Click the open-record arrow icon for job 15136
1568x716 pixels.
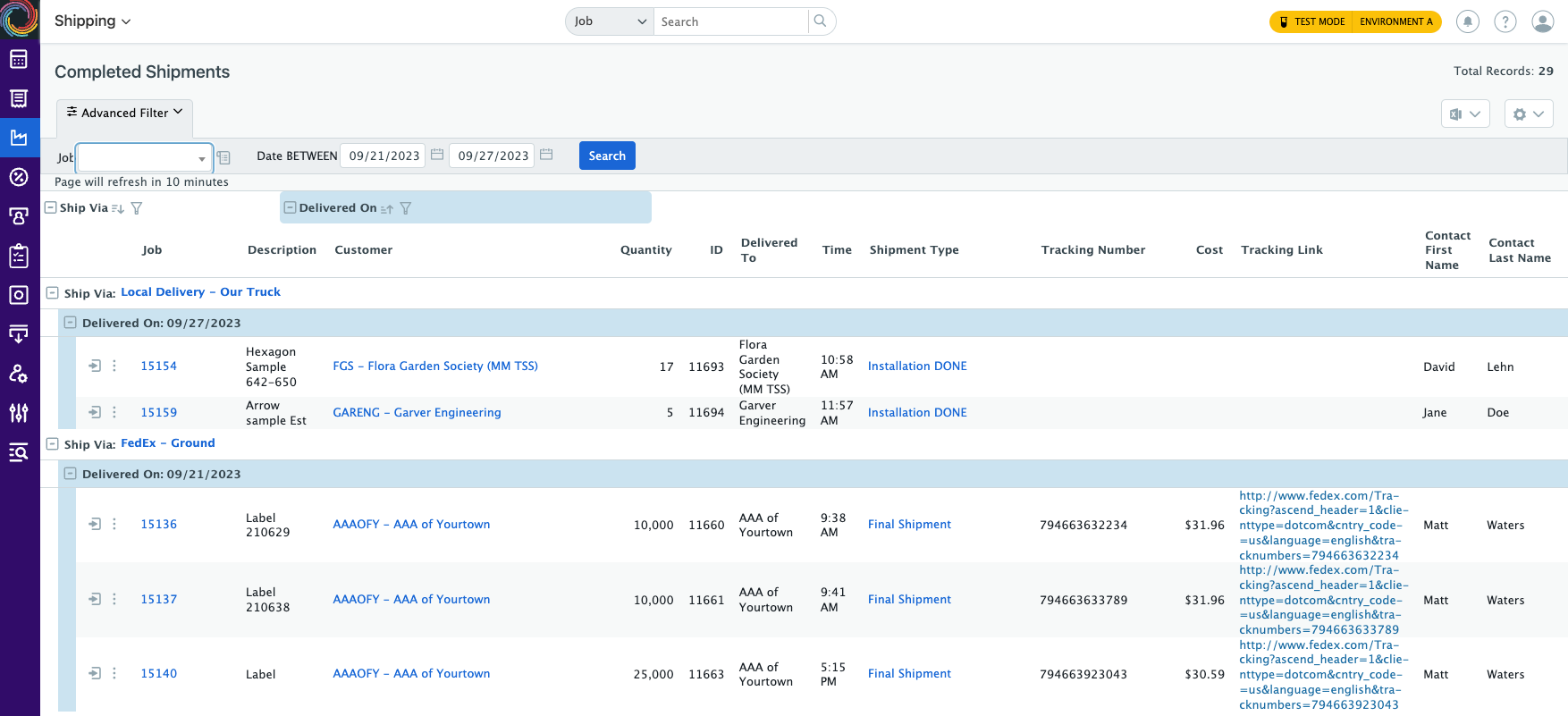click(x=95, y=524)
